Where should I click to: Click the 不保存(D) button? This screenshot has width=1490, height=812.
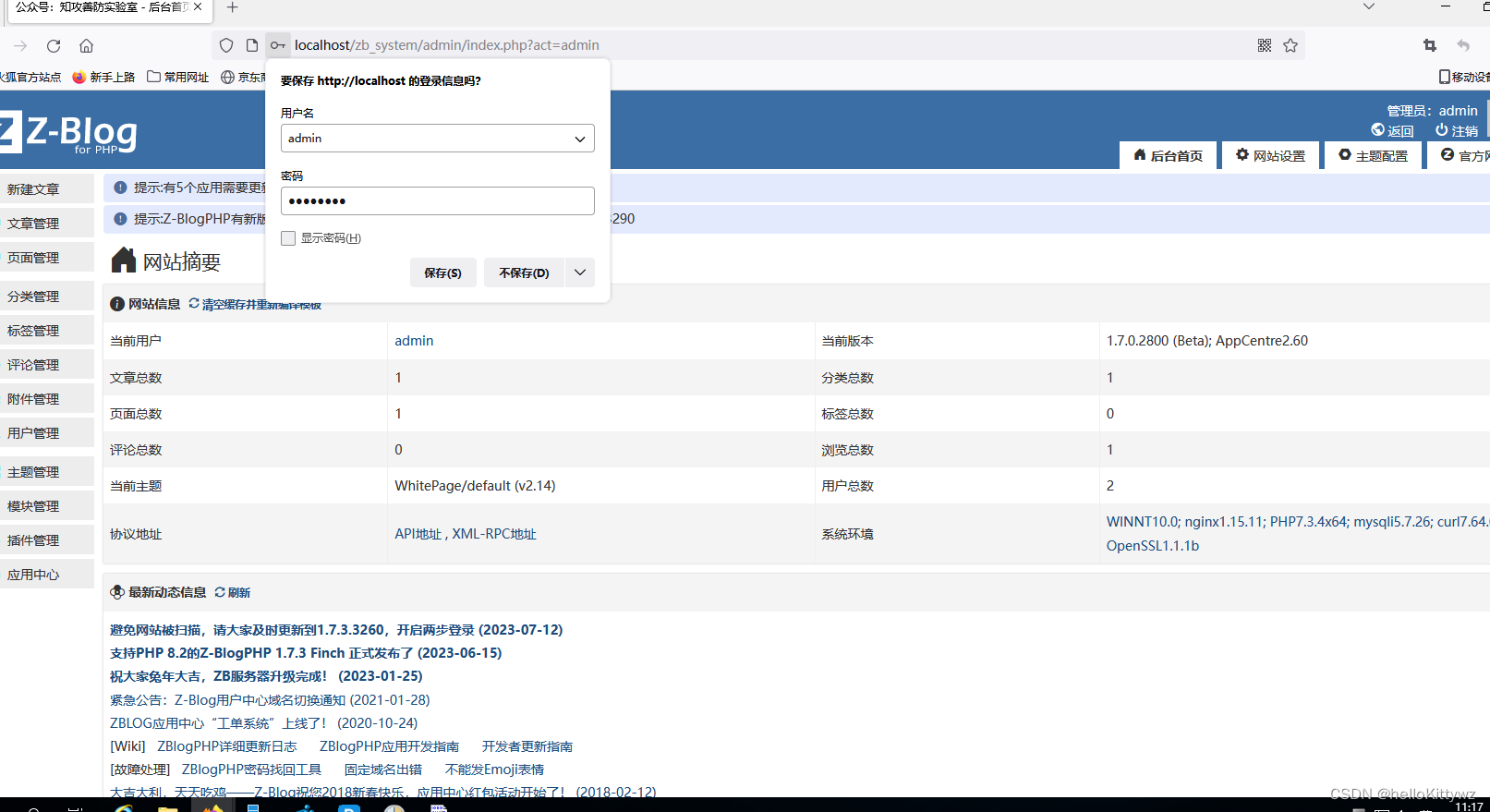pyautogui.click(x=524, y=273)
